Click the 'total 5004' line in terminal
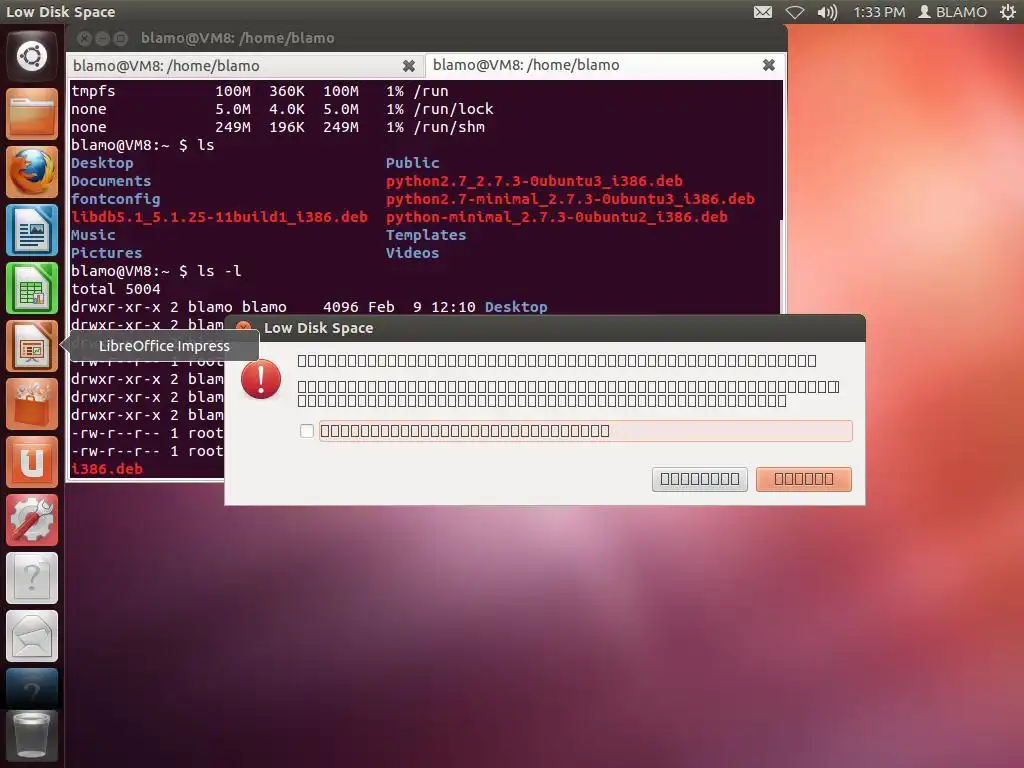Viewport: 1024px width, 768px height. [116, 289]
